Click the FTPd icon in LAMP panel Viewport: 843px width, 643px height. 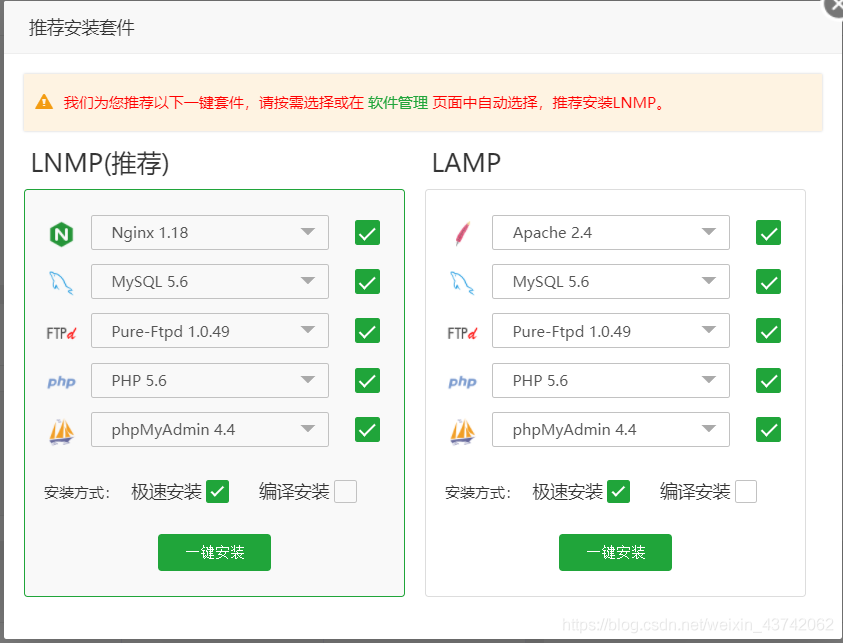(x=462, y=333)
